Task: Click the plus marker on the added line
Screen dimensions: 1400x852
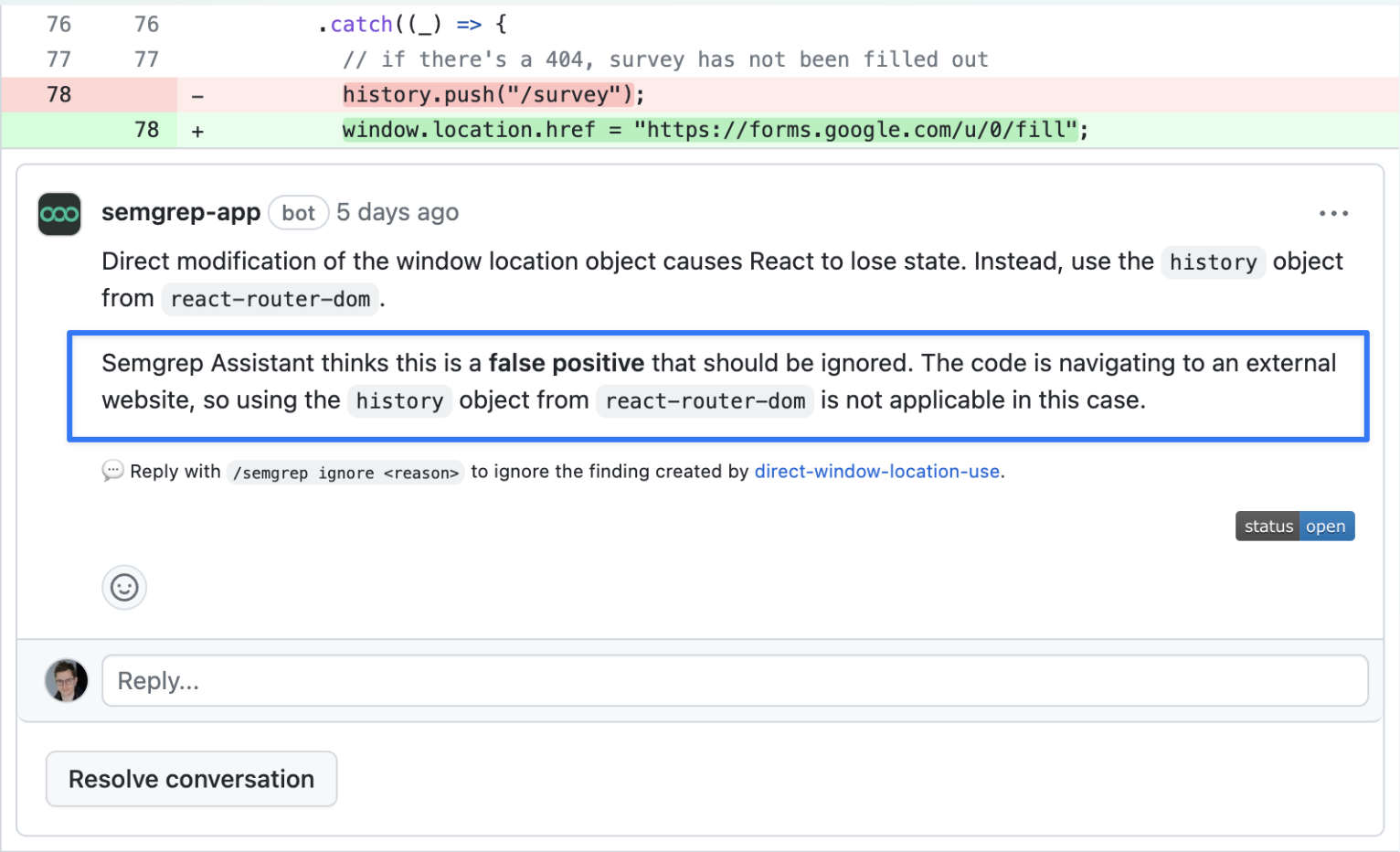Action: [197, 131]
